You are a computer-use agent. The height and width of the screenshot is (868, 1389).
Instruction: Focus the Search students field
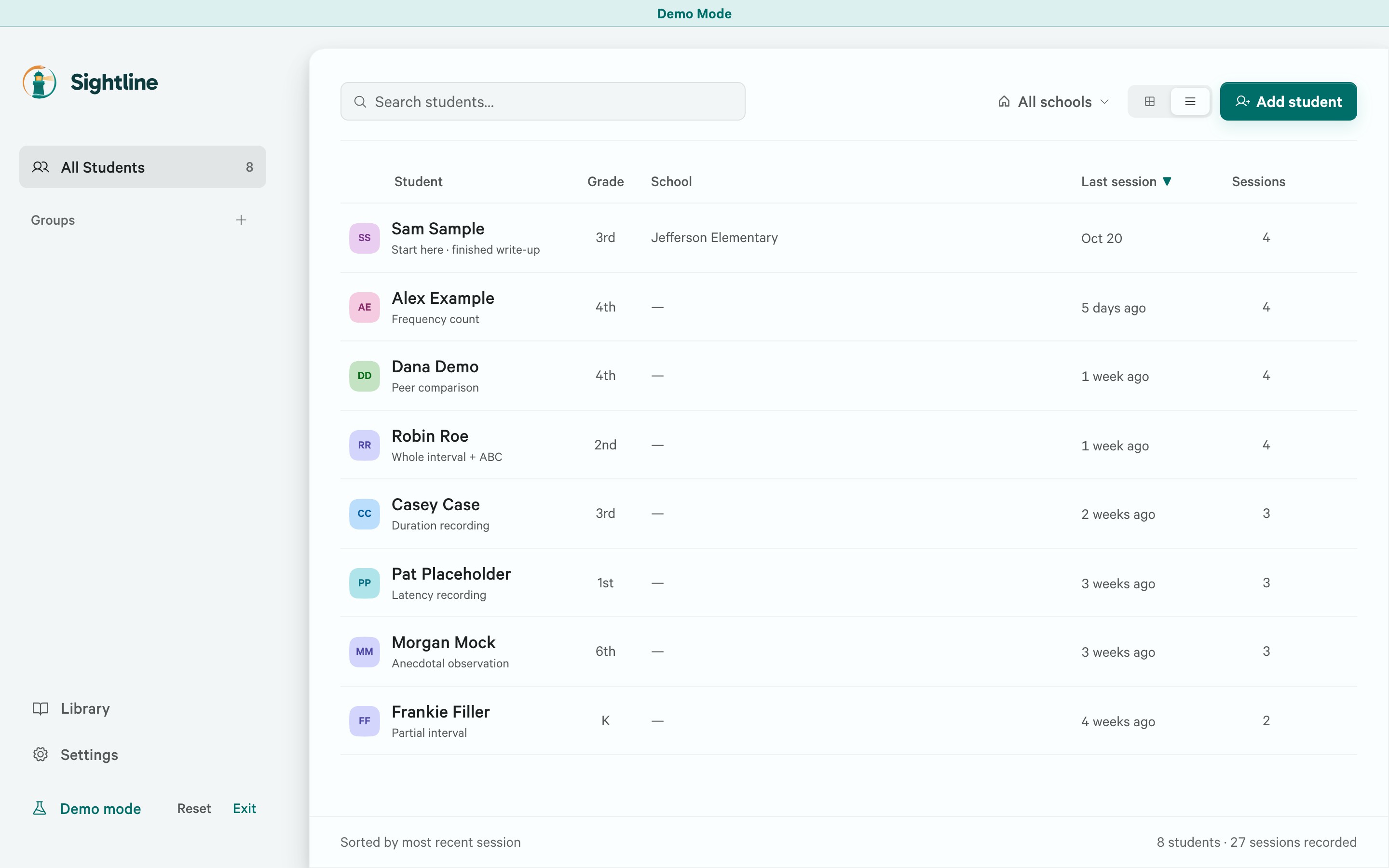(x=543, y=102)
